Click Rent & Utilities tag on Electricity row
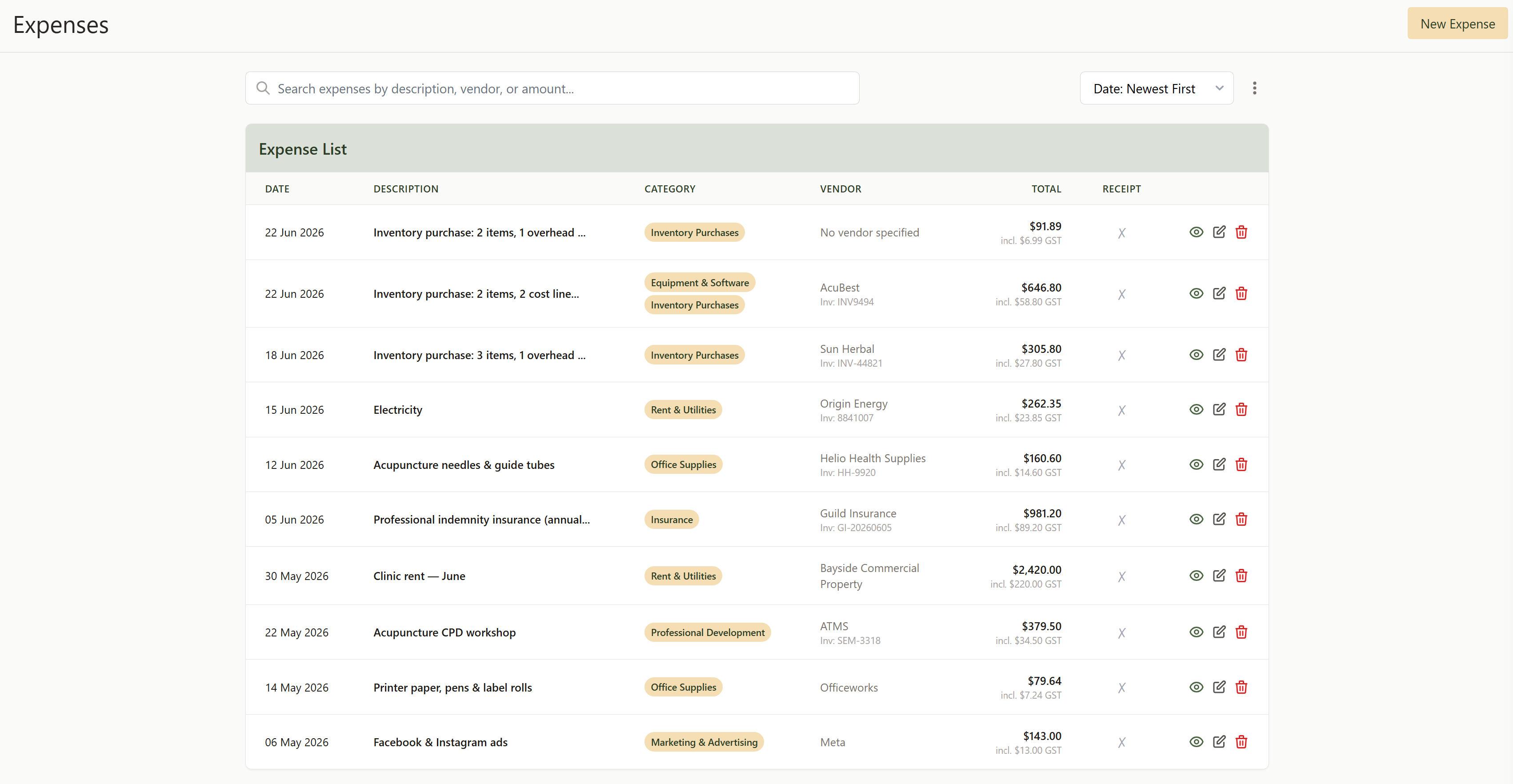The height and width of the screenshot is (784, 1513). click(x=683, y=409)
